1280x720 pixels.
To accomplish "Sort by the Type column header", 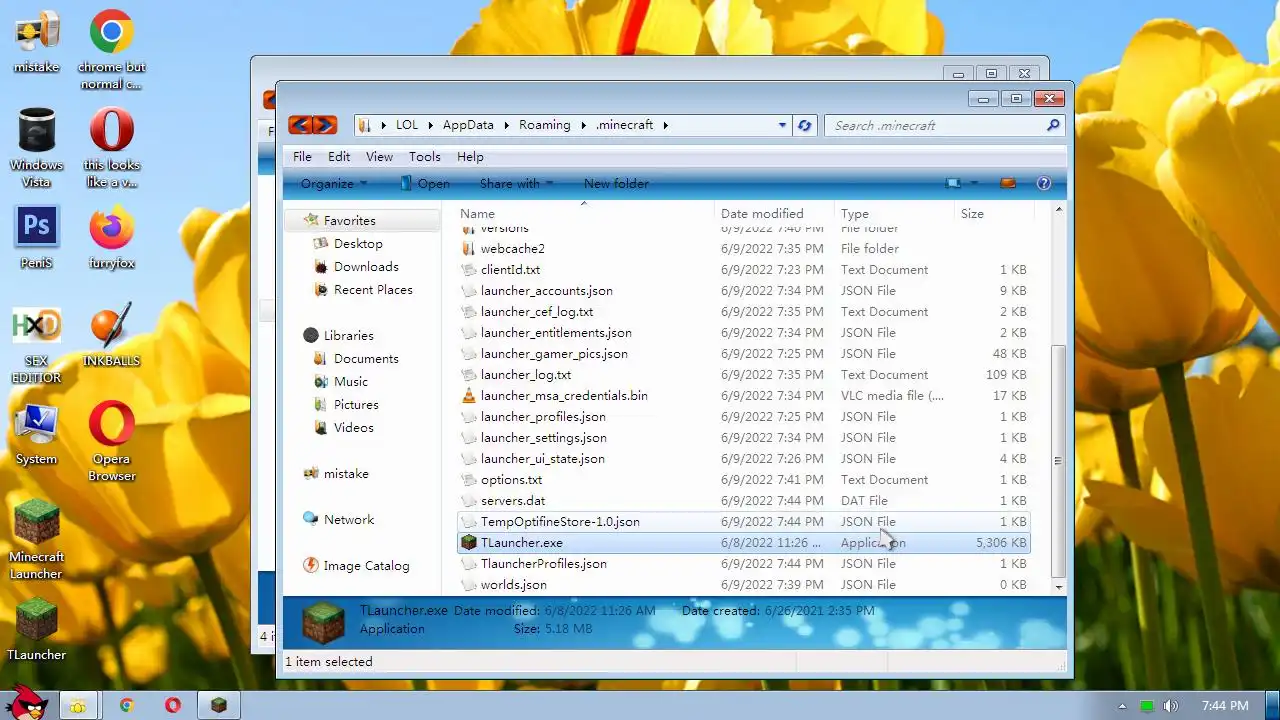I will [x=894, y=214].
